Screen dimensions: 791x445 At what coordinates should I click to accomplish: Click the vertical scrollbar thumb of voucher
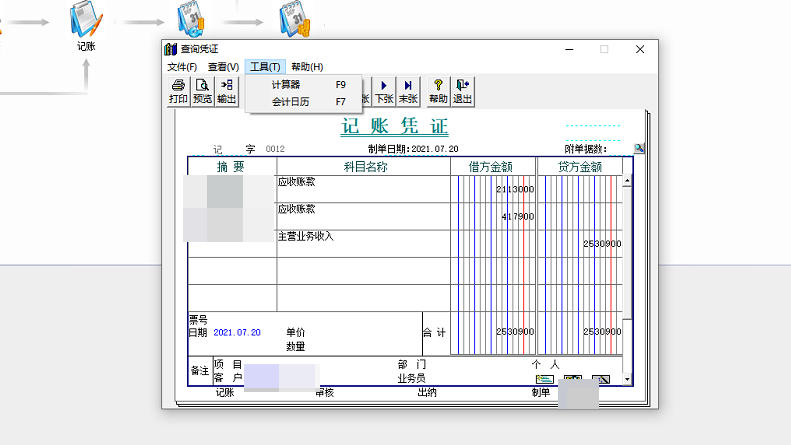click(627, 252)
